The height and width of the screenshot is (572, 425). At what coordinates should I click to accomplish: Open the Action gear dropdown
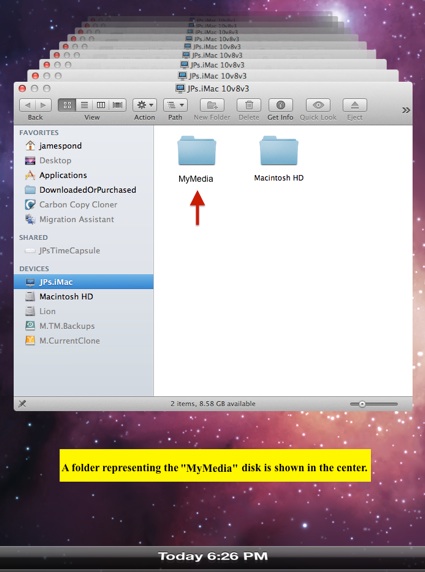point(144,105)
